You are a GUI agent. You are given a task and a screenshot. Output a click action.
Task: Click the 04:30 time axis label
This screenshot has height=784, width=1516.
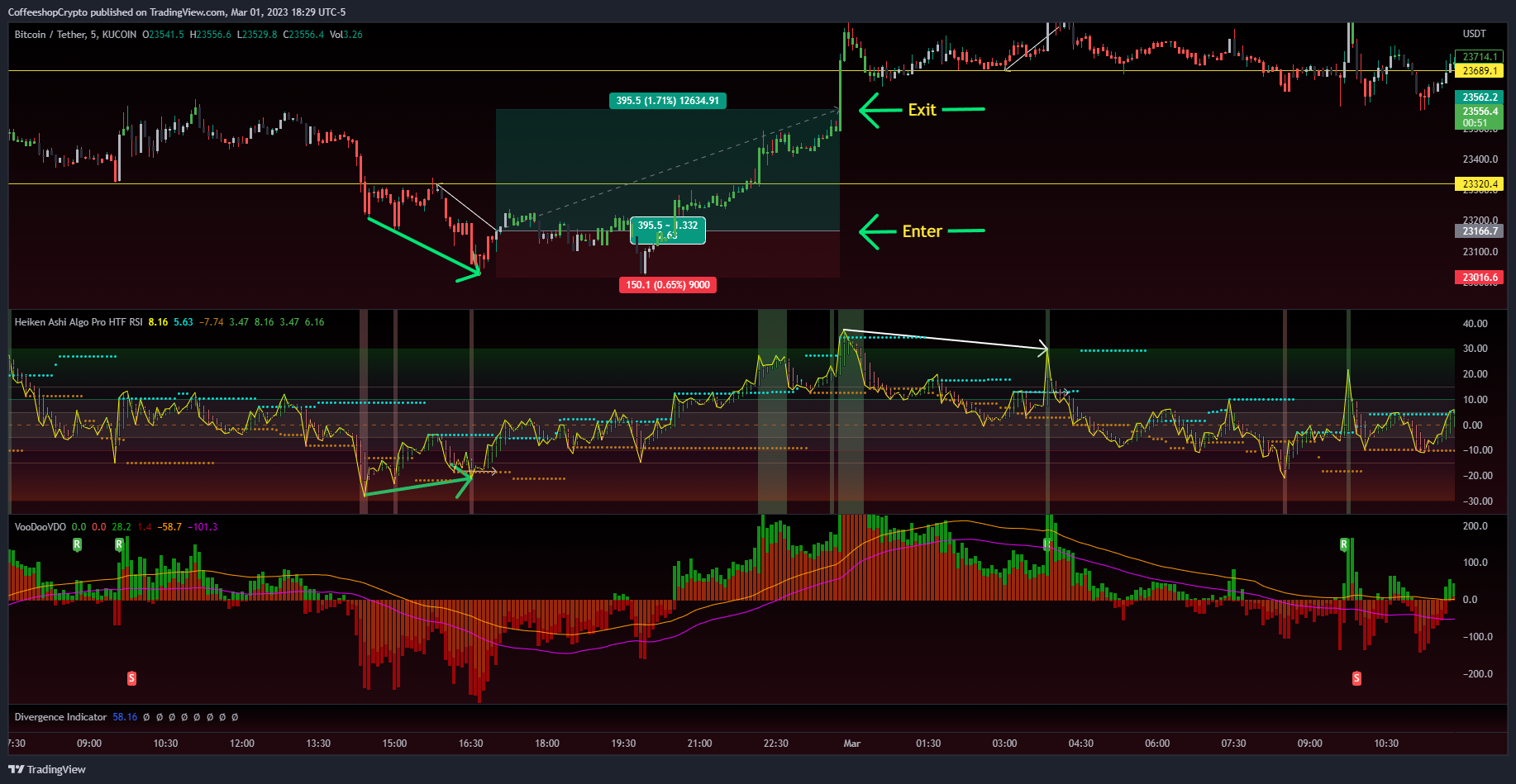pos(1080,744)
